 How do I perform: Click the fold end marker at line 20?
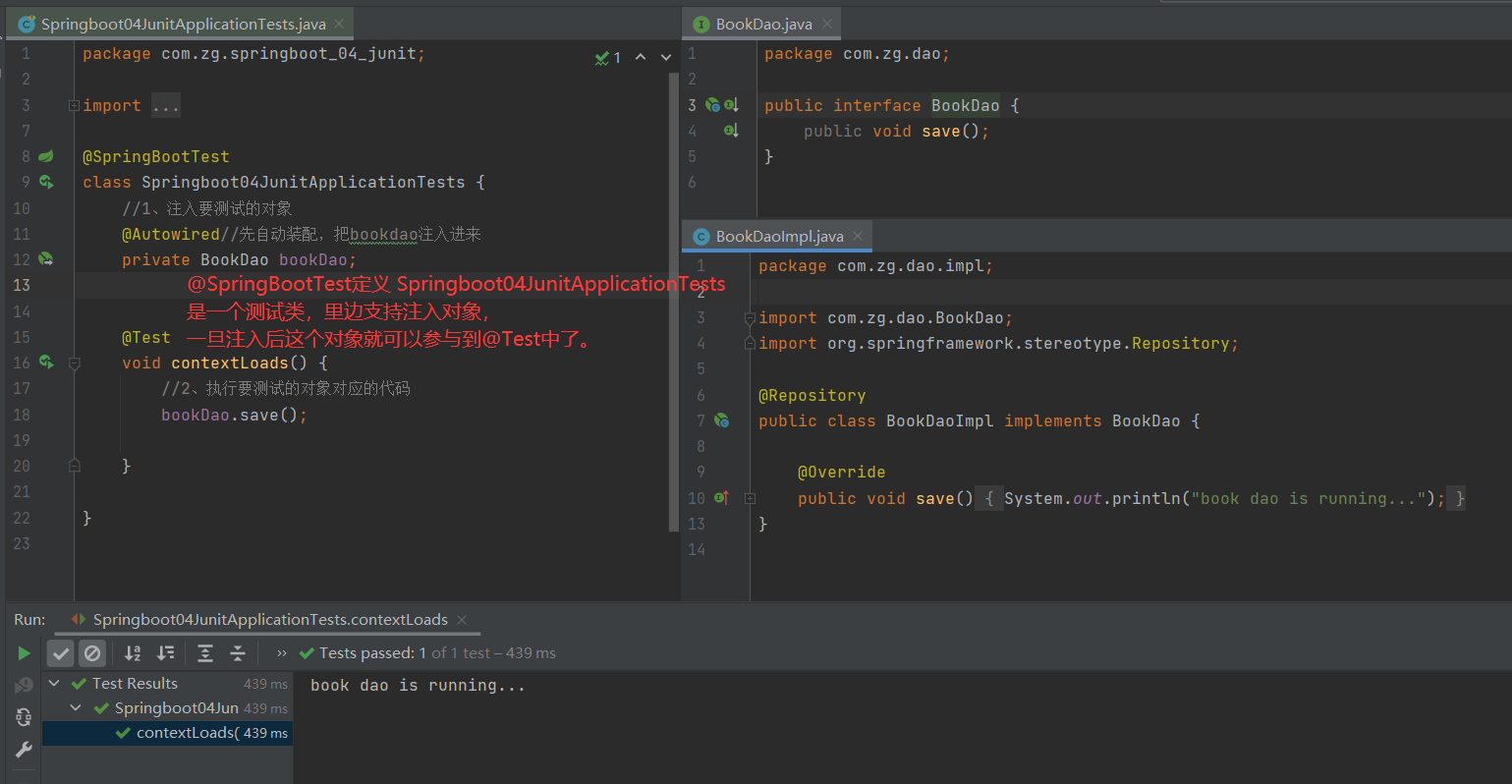tap(74, 466)
